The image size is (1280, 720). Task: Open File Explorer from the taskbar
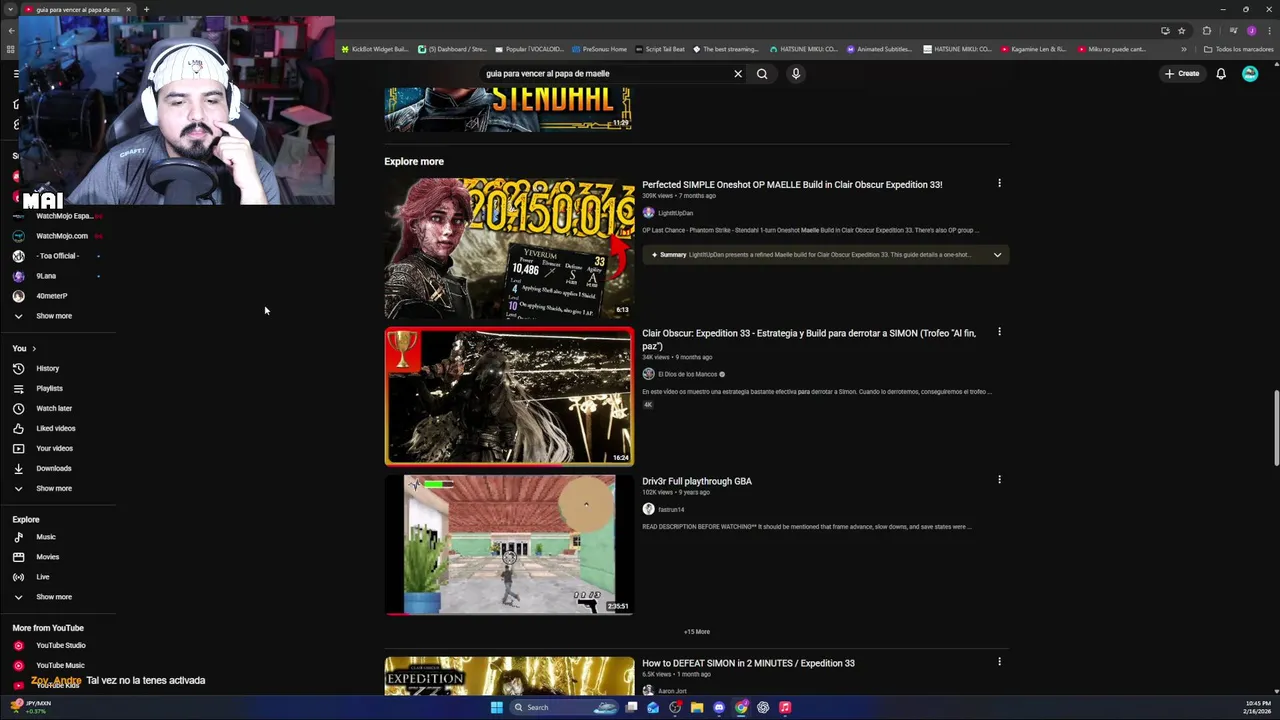(x=697, y=707)
